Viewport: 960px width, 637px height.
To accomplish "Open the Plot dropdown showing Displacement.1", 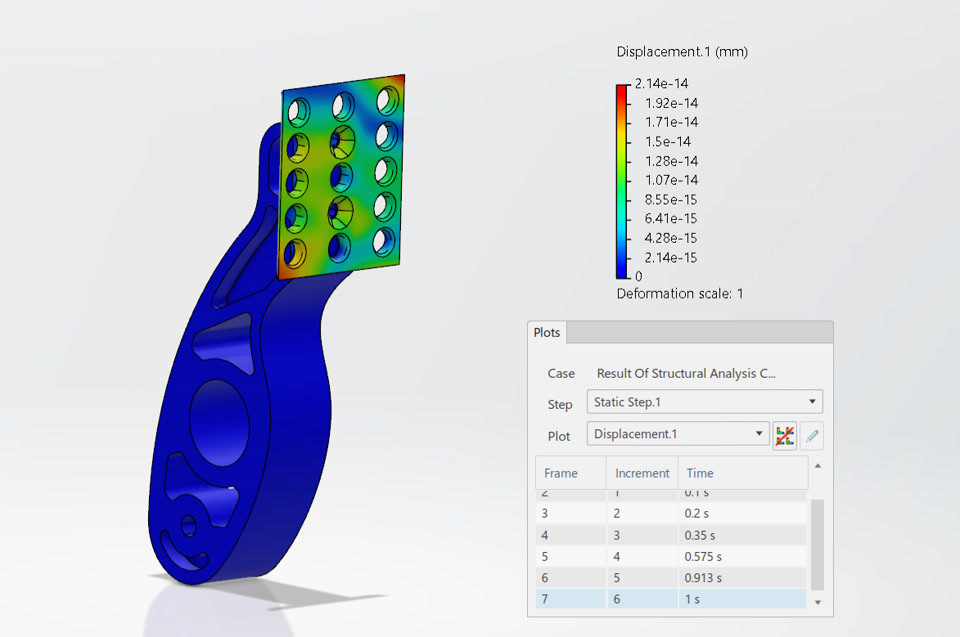I will pos(678,434).
